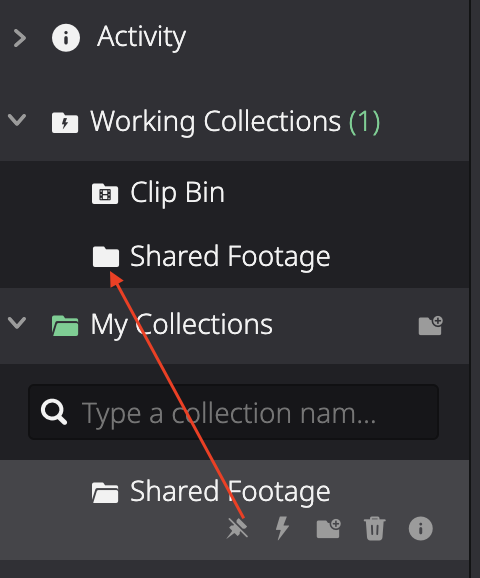
Task: Collapse the Working Collections section
Action: [17, 119]
